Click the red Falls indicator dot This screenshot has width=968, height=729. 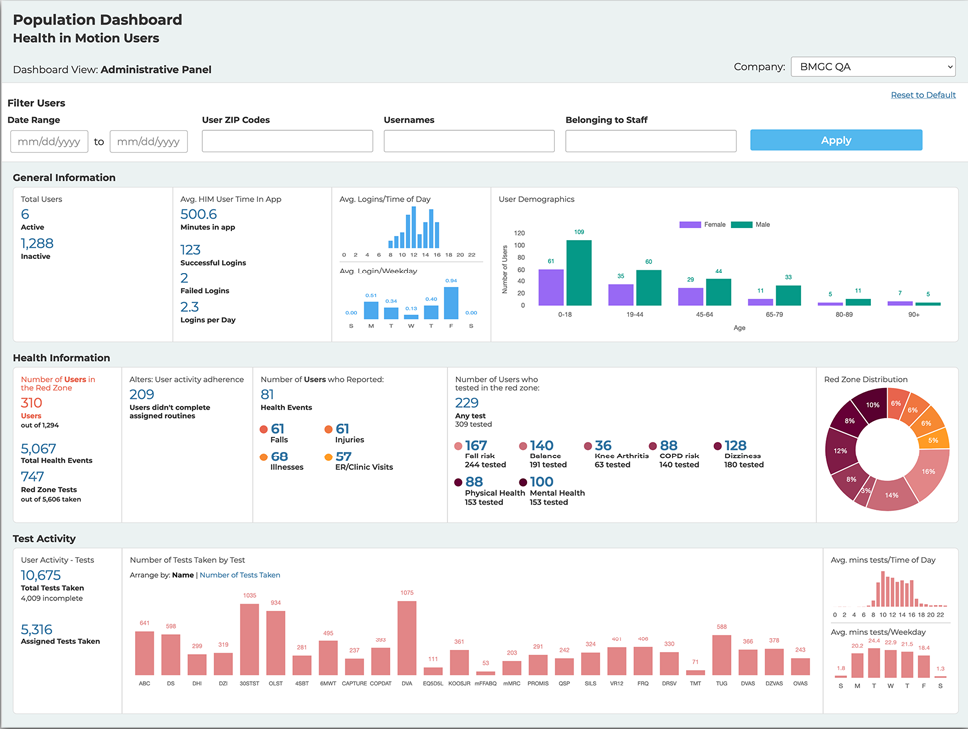[264, 430]
